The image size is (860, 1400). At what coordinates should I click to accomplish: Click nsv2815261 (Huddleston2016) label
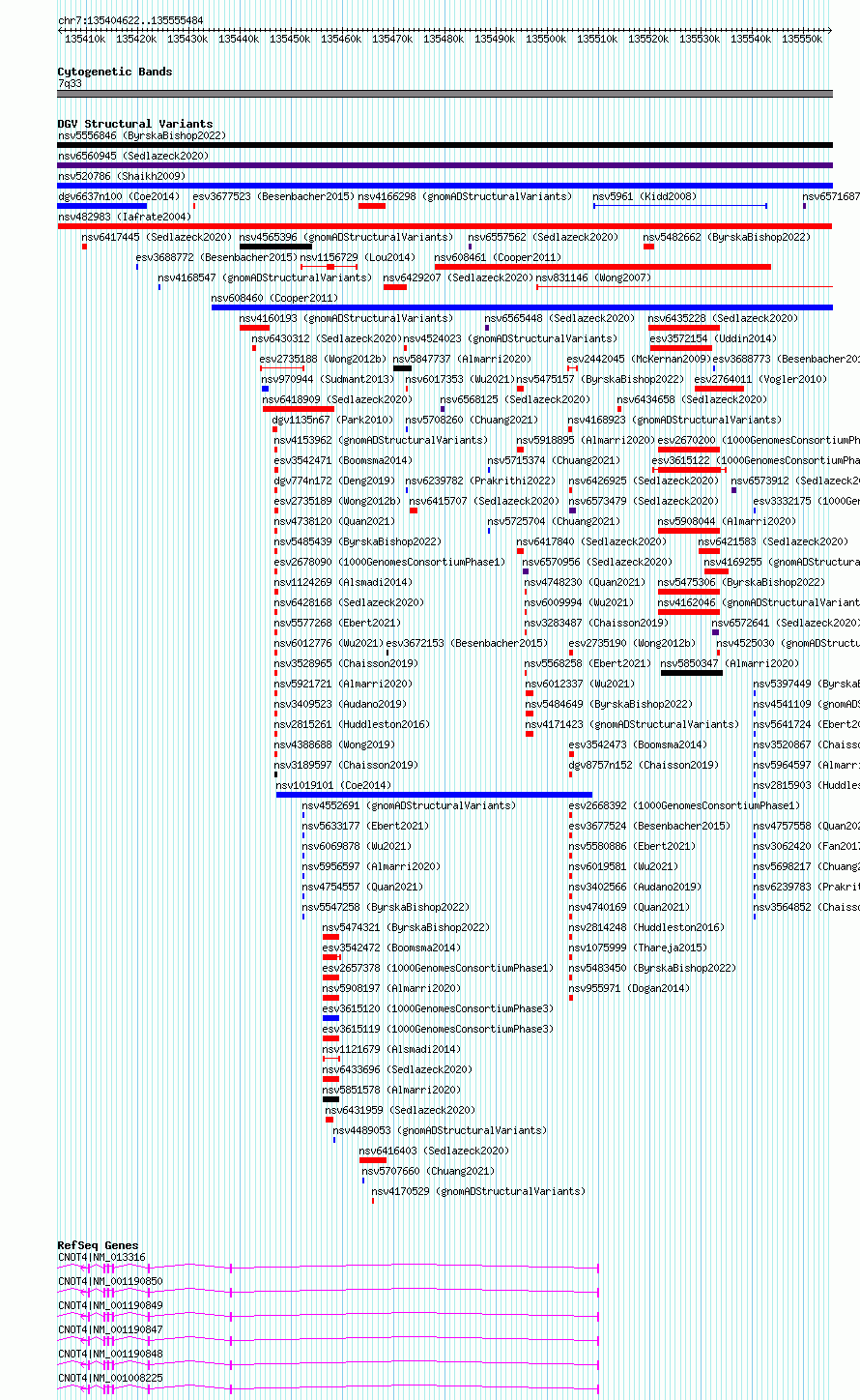[352, 724]
